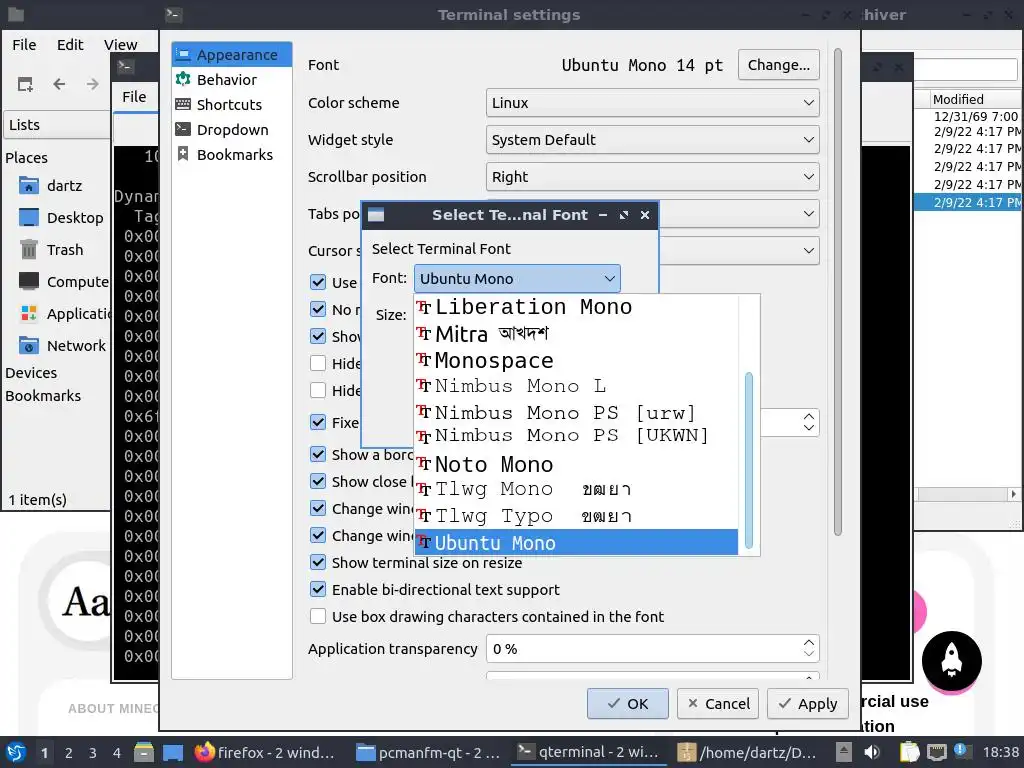Open the Behavior settings category
Screen dimensions: 1024x768
coord(232,80)
